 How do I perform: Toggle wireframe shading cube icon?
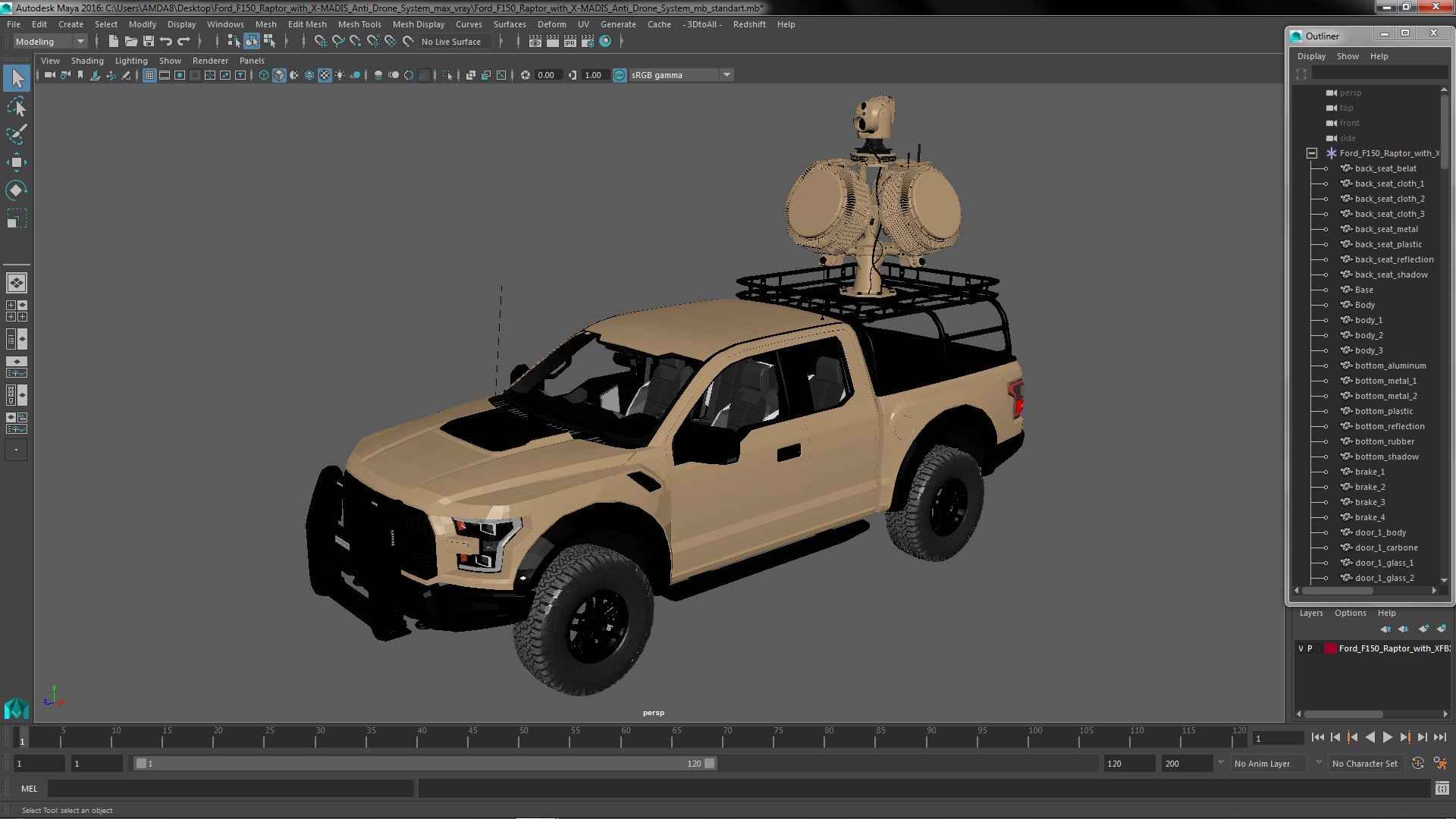264,75
